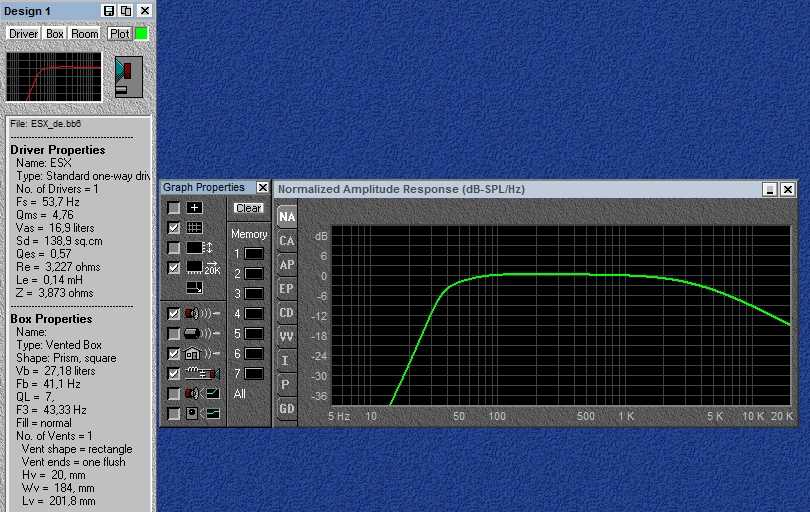Click the Plot button
The width and height of the screenshot is (810, 512).
coord(119,34)
